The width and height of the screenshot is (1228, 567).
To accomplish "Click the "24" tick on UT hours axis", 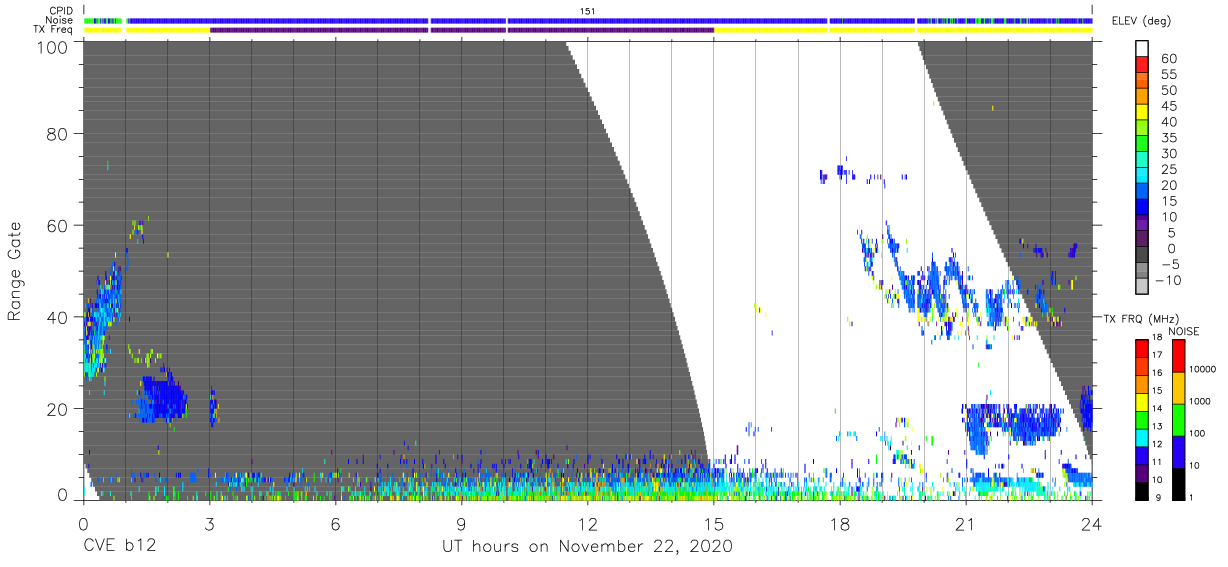I will [x=1092, y=522].
